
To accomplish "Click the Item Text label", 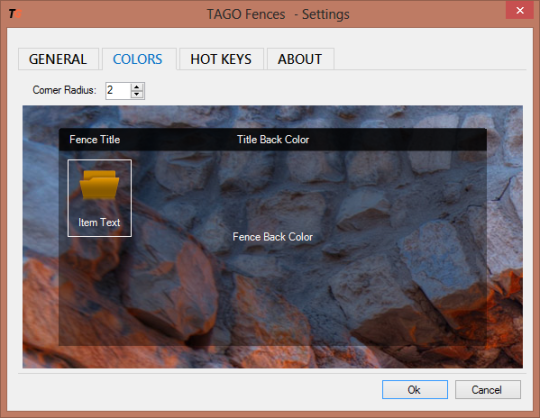I will point(99,222).
